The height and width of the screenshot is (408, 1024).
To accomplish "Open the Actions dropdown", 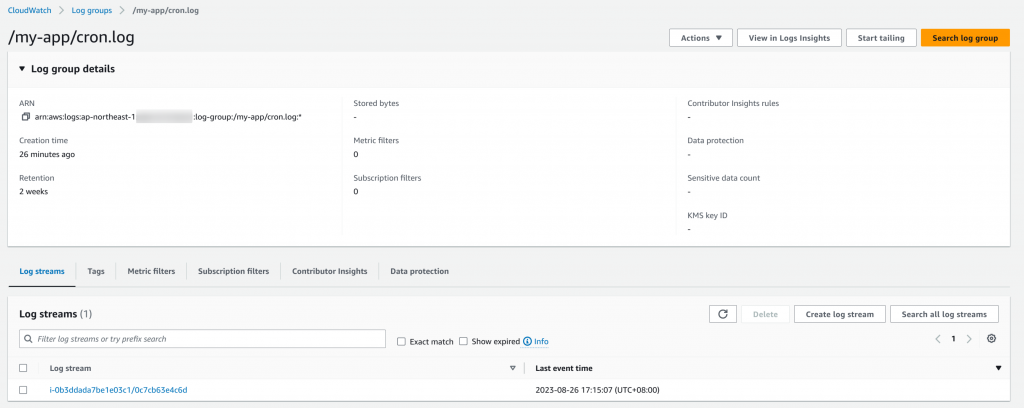I will [700, 38].
